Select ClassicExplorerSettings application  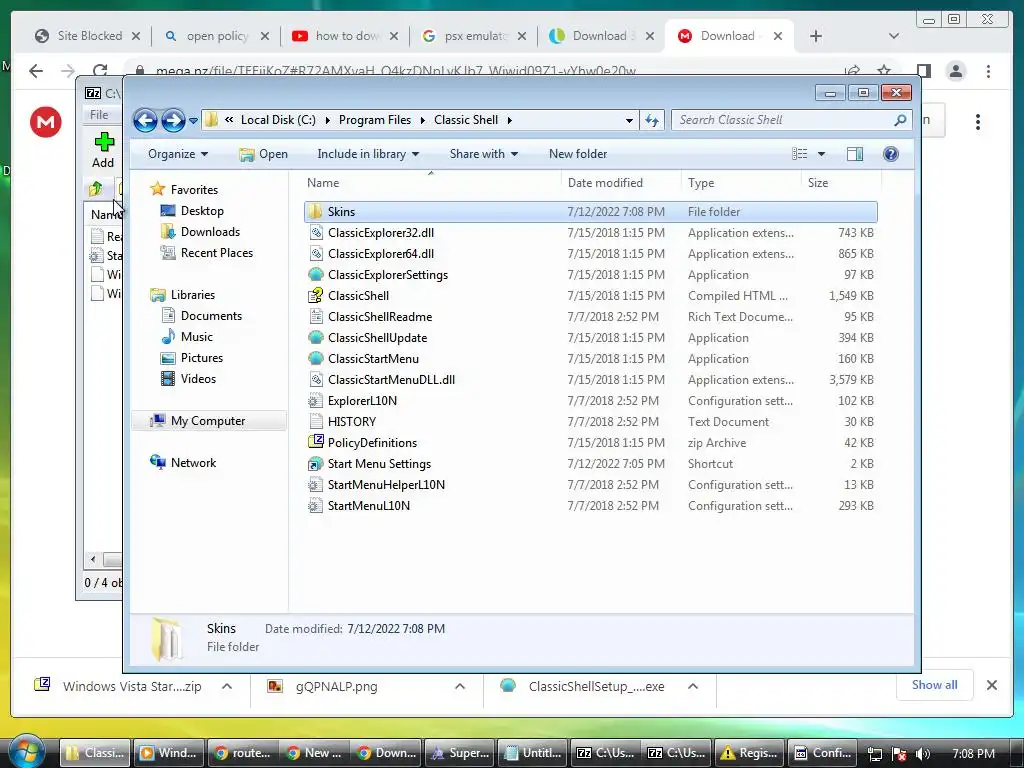pos(590,275)
